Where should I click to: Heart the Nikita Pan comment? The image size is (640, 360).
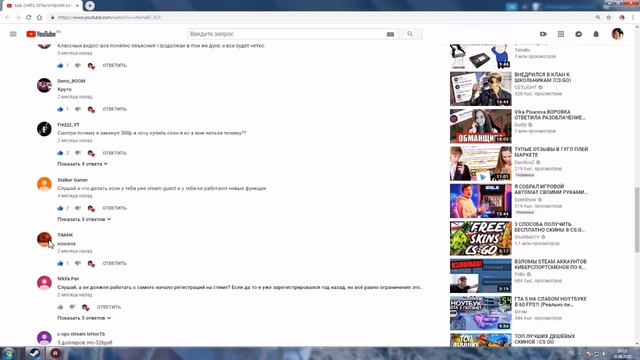click(x=85, y=307)
